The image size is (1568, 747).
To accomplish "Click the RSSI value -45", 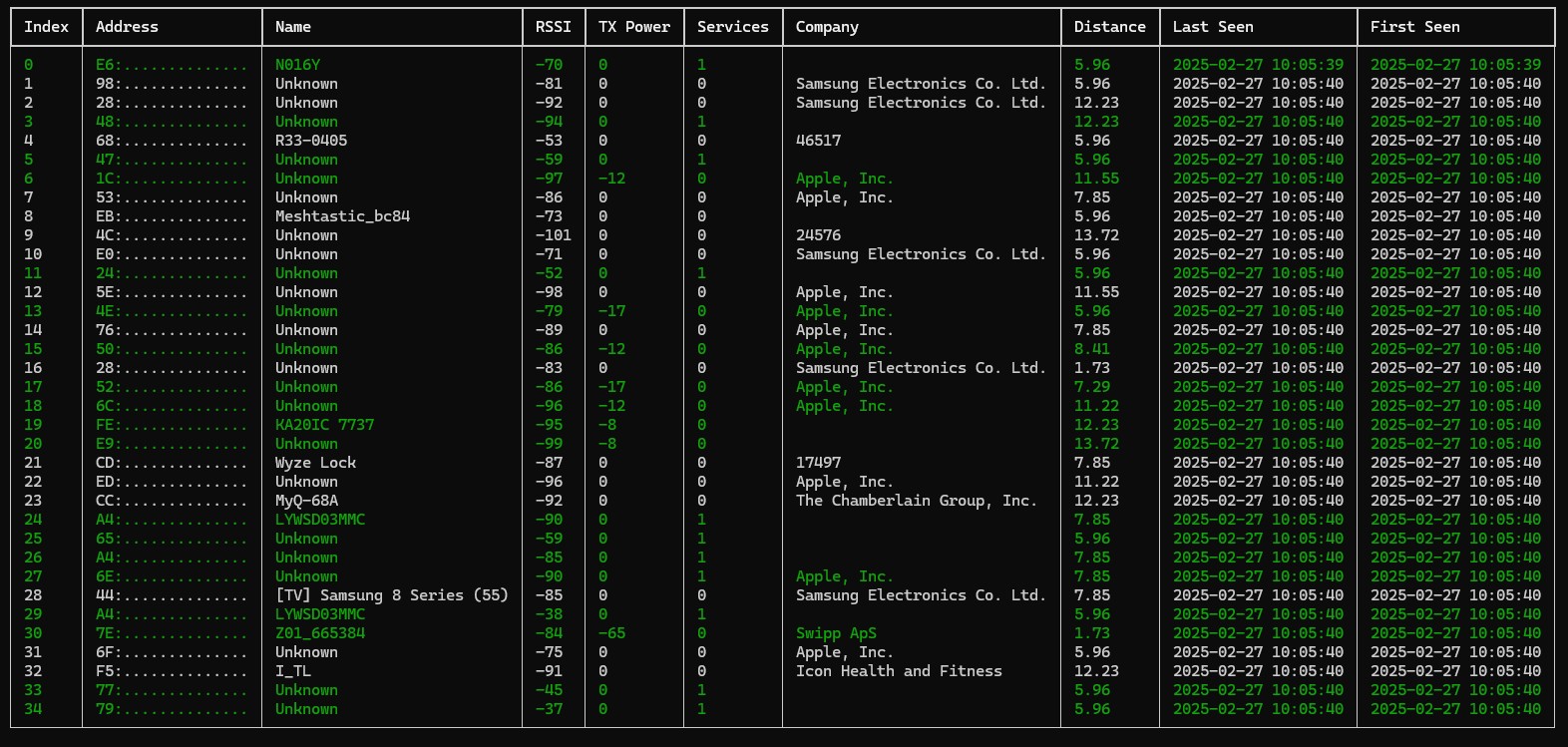I will tap(549, 690).
